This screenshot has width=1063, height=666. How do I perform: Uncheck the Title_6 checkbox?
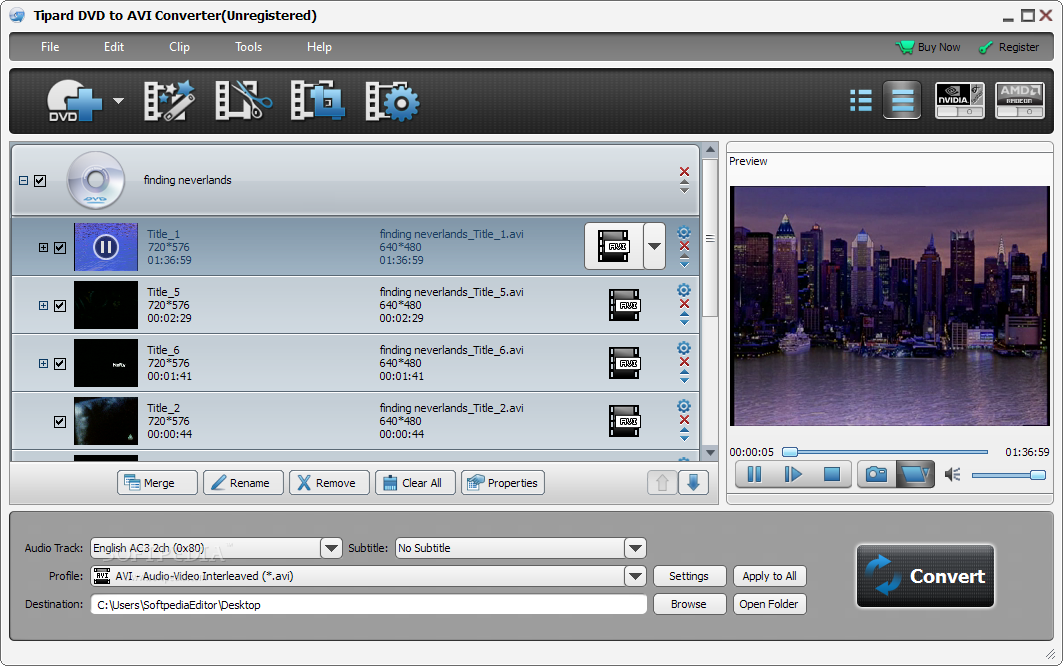coord(60,364)
